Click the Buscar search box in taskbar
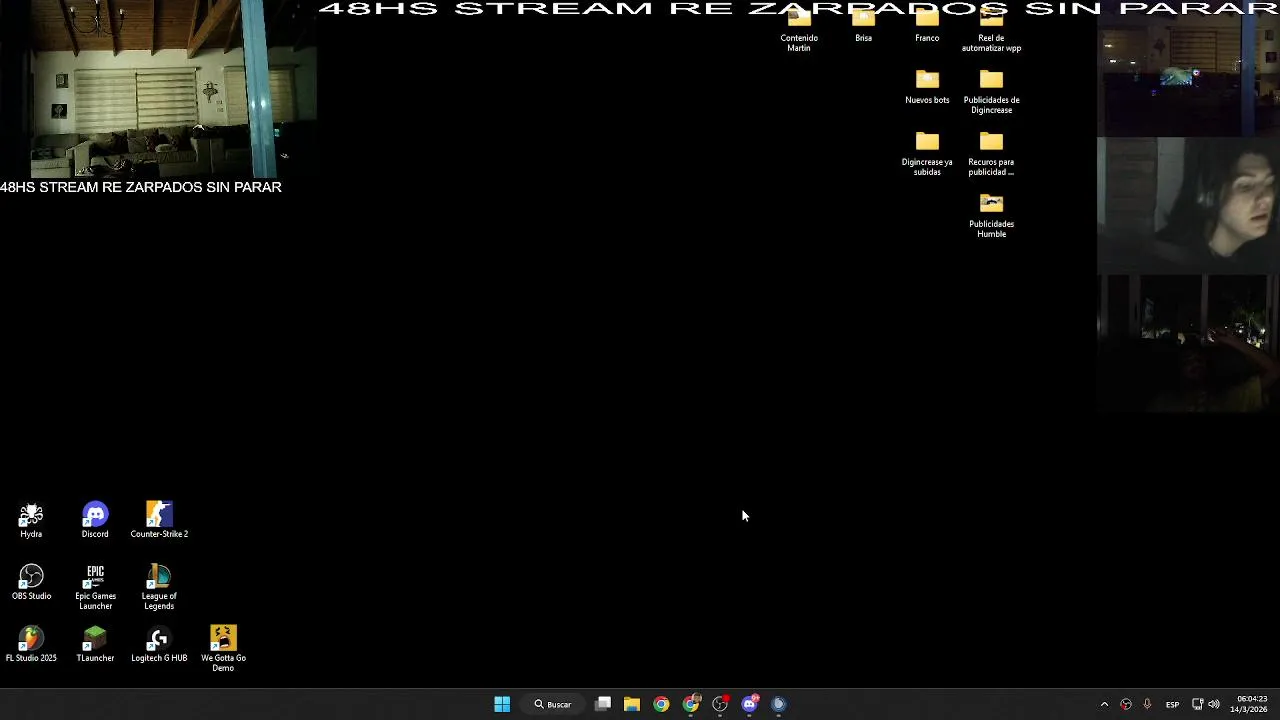This screenshot has width=1280, height=720. 553,704
